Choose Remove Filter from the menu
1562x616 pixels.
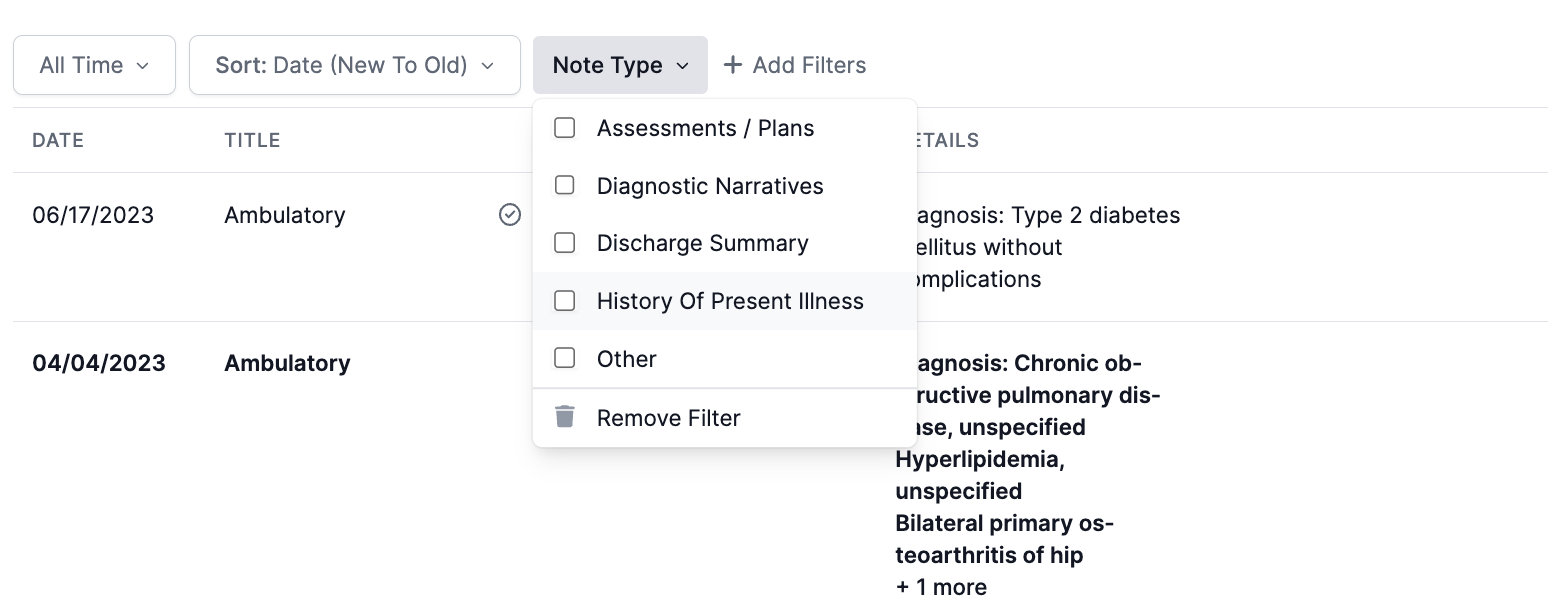click(x=668, y=418)
